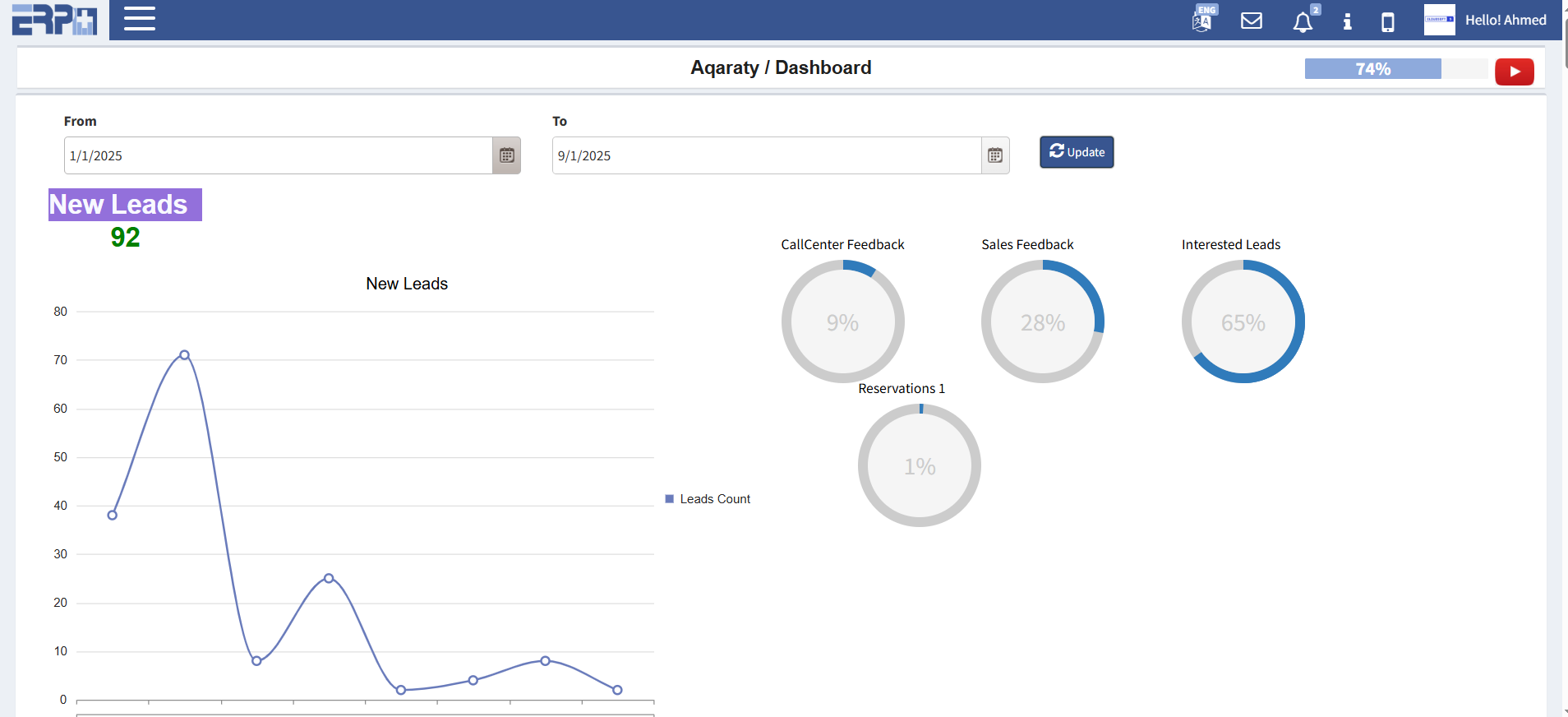Screen dimensions: 1568x717
Task: Open the From date calendar picker
Action: tap(506, 155)
